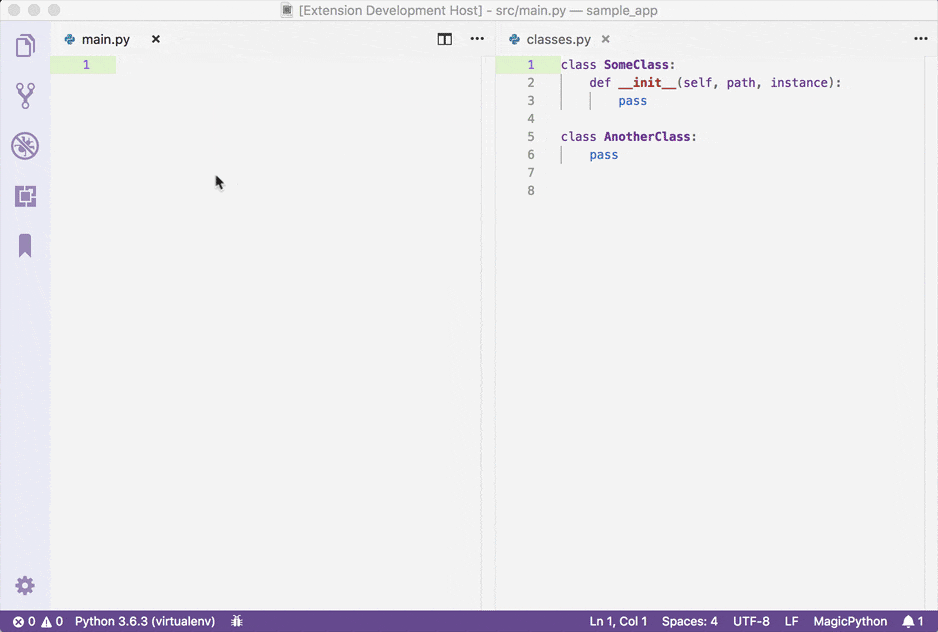Click the __init__ method name
The image size is (938, 632).
[647, 83]
